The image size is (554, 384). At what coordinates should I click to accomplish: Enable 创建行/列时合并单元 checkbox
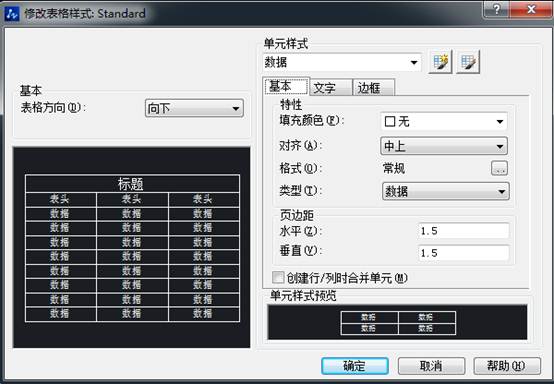[278, 278]
